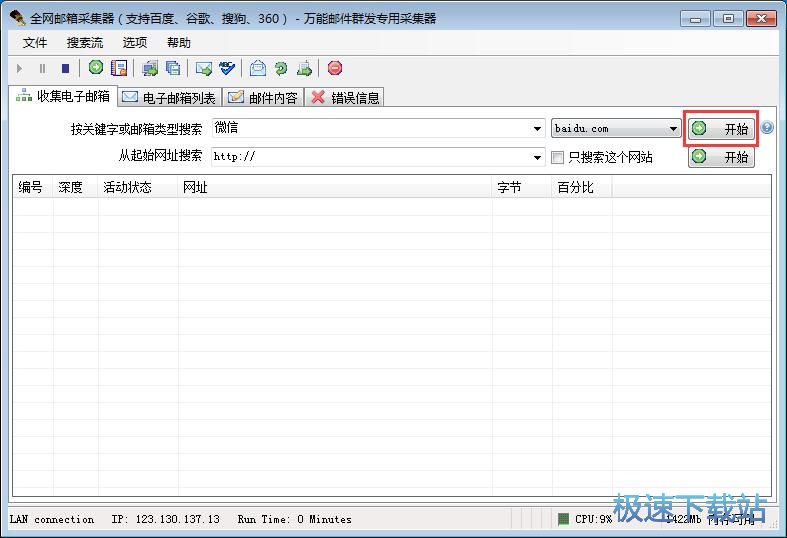Viewport: 787px width, 538px height.
Task: Maximize the window
Action: (728, 19)
